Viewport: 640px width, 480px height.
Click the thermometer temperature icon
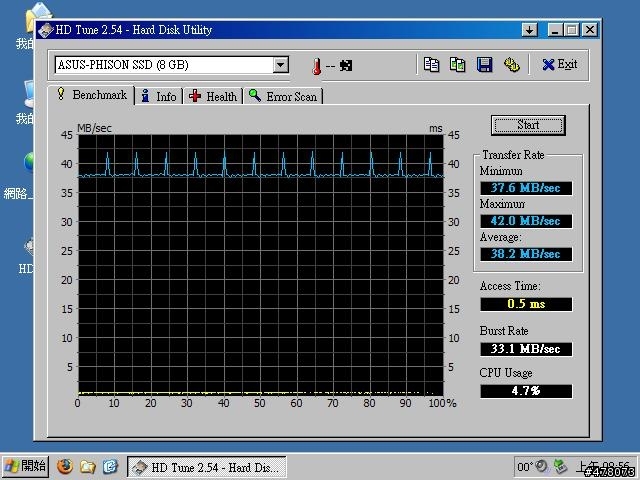pyautogui.click(x=316, y=66)
